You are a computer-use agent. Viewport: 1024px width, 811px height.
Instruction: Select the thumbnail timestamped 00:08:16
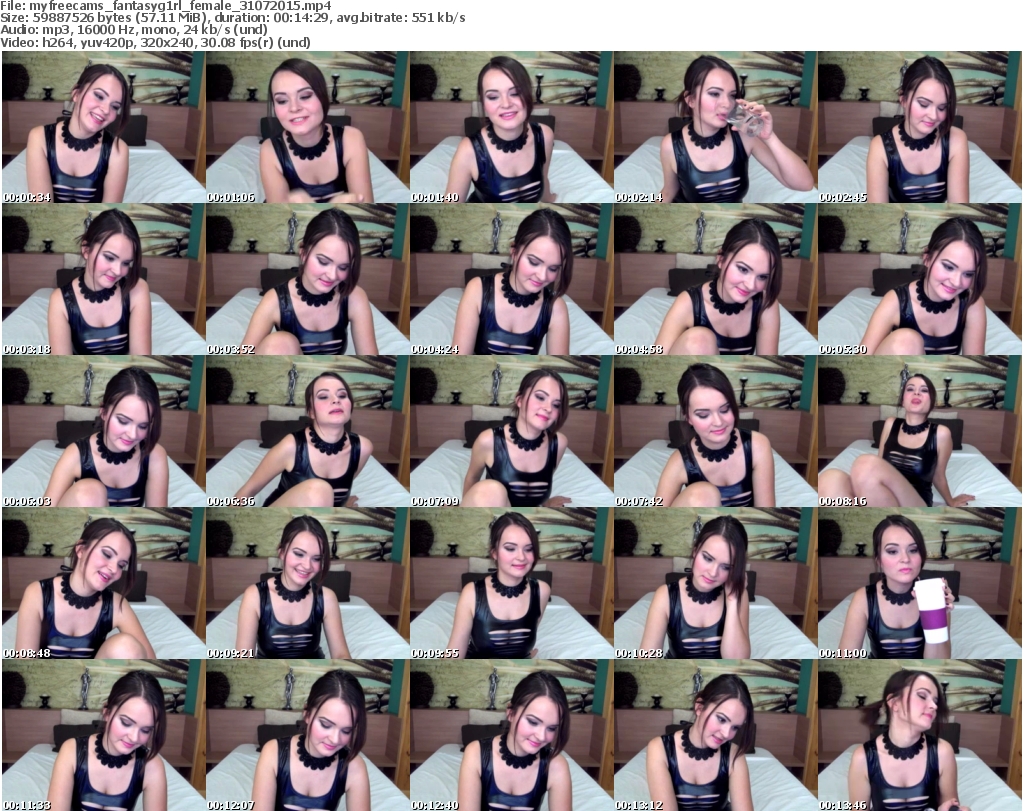tap(920, 432)
